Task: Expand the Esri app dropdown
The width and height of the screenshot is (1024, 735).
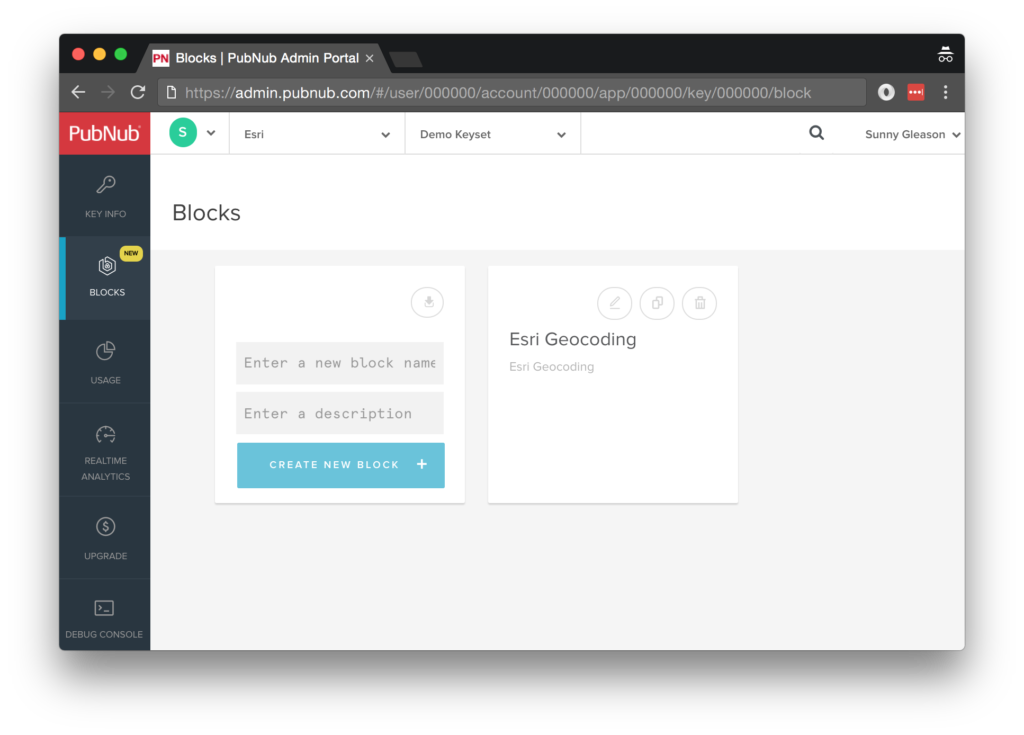Action: pos(317,134)
